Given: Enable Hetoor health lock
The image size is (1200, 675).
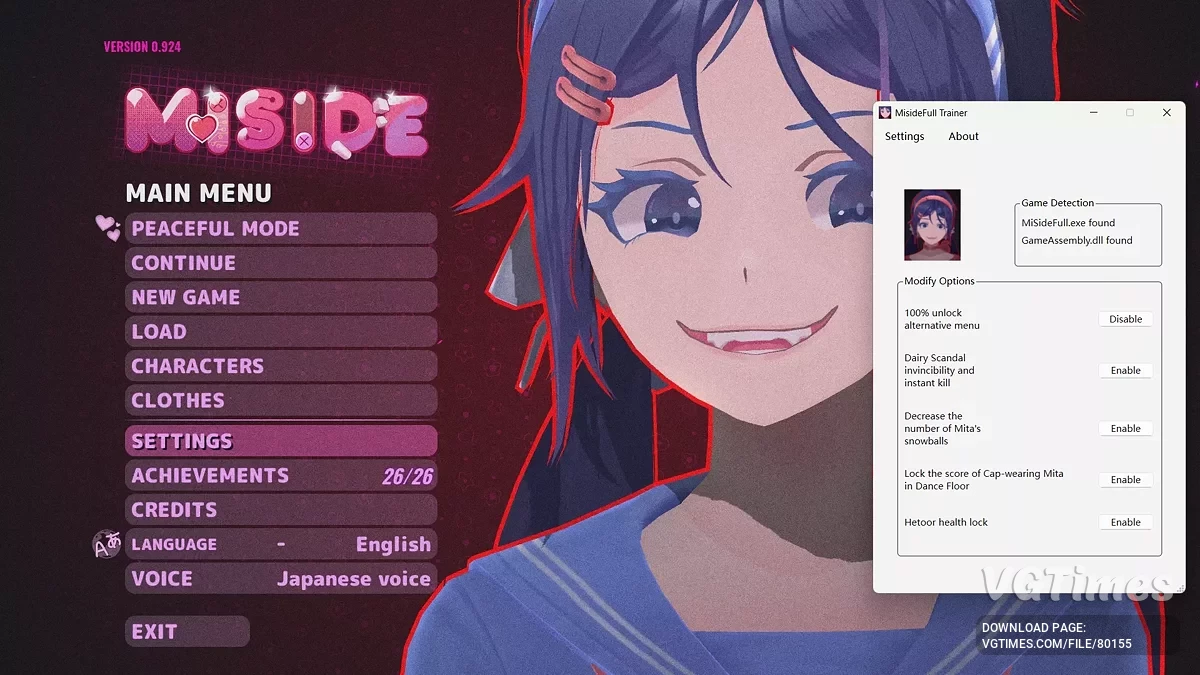Looking at the screenshot, I should click(1125, 522).
